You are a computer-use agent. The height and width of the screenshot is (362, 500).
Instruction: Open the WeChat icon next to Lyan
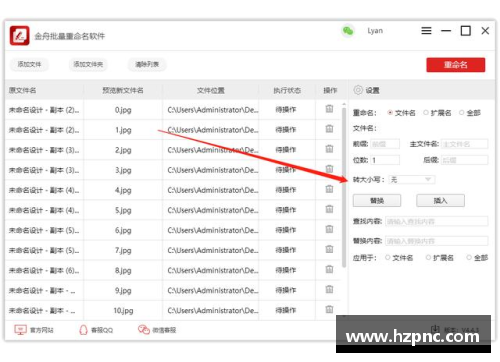(348, 31)
